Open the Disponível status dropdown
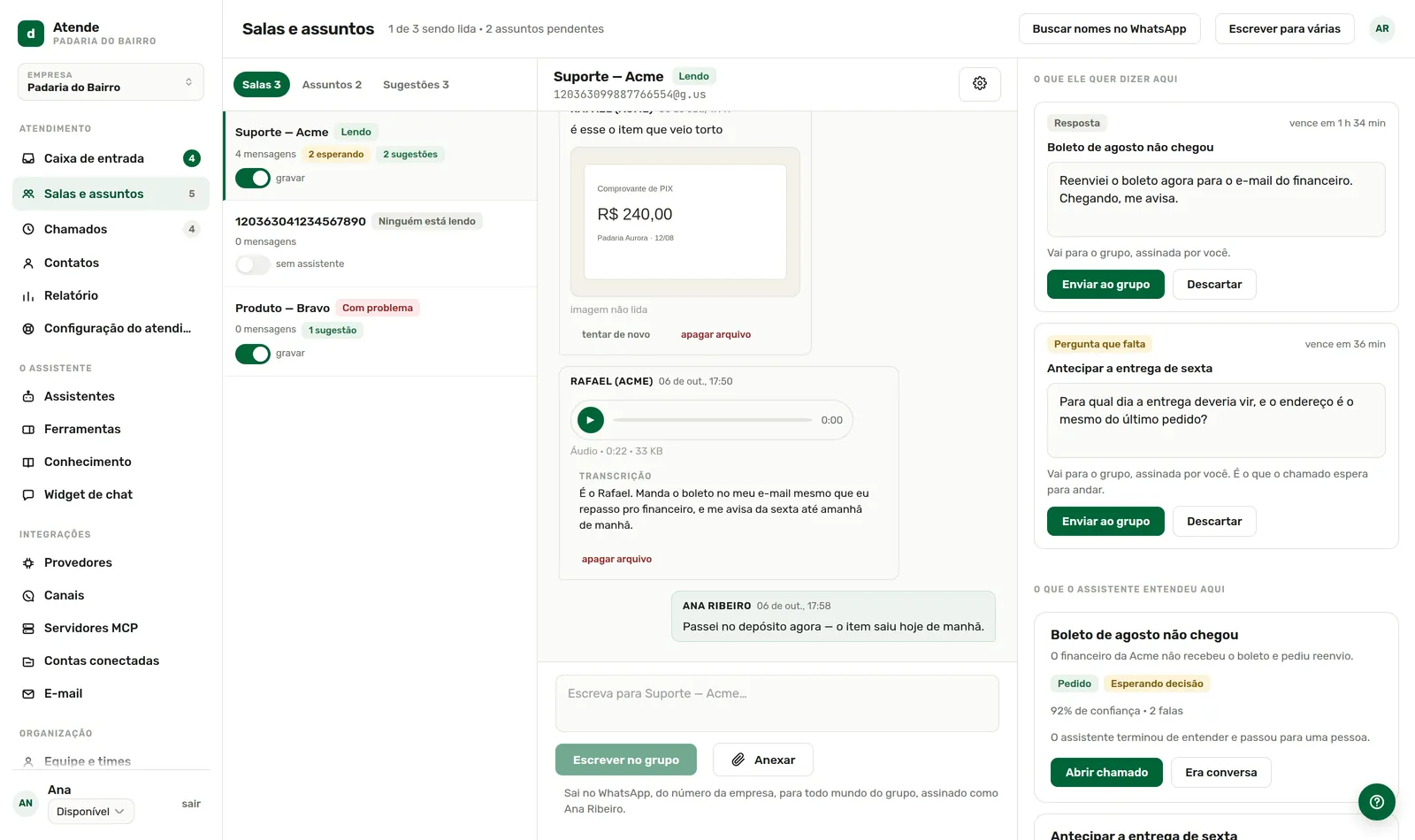Screen dimensions: 1415x840 click(91, 811)
